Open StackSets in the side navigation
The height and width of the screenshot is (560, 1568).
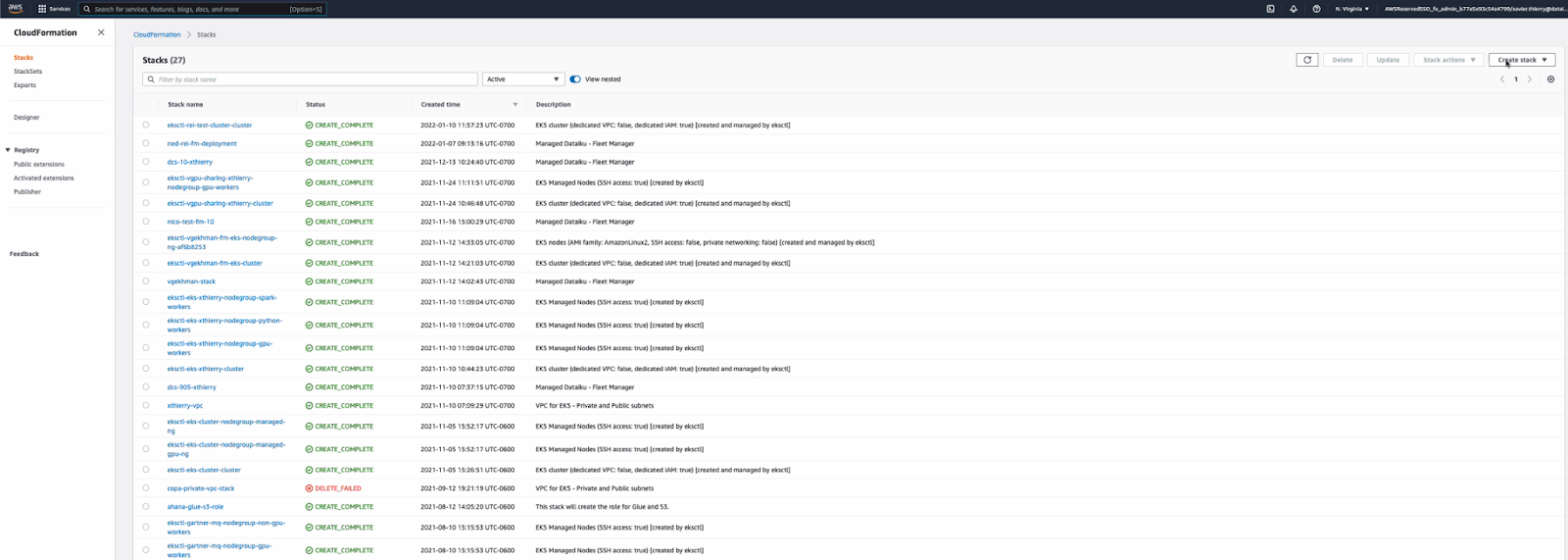pos(27,72)
